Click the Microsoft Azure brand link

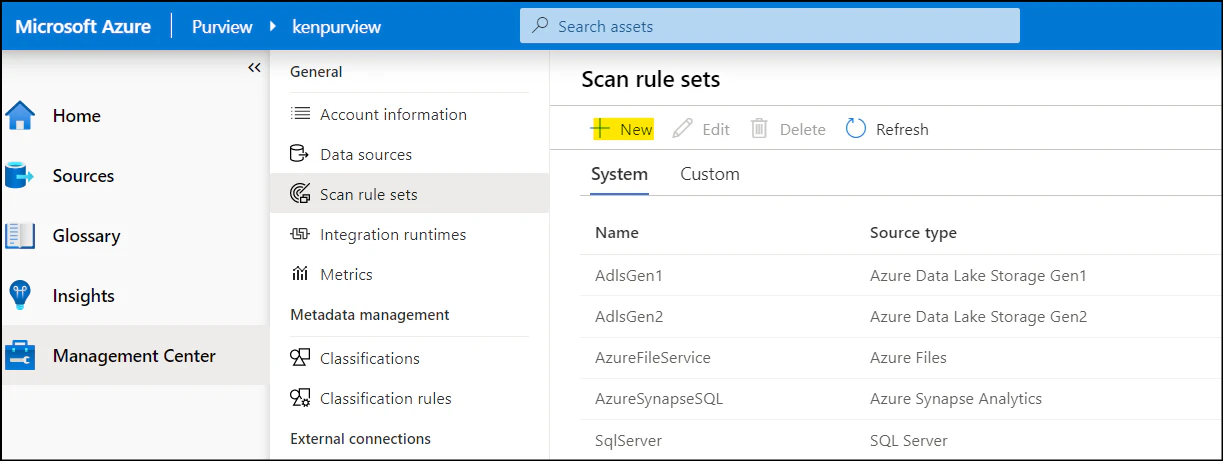point(83,26)
